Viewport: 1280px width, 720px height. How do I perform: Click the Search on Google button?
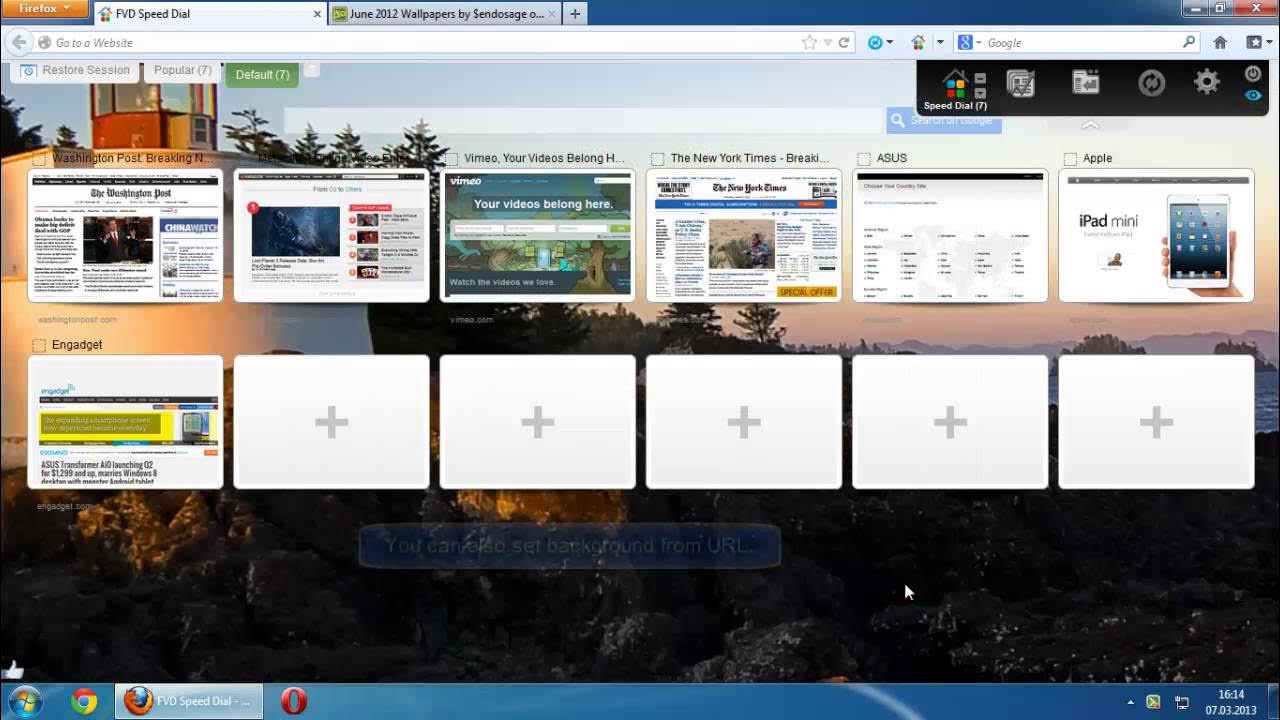pos(943,120)
